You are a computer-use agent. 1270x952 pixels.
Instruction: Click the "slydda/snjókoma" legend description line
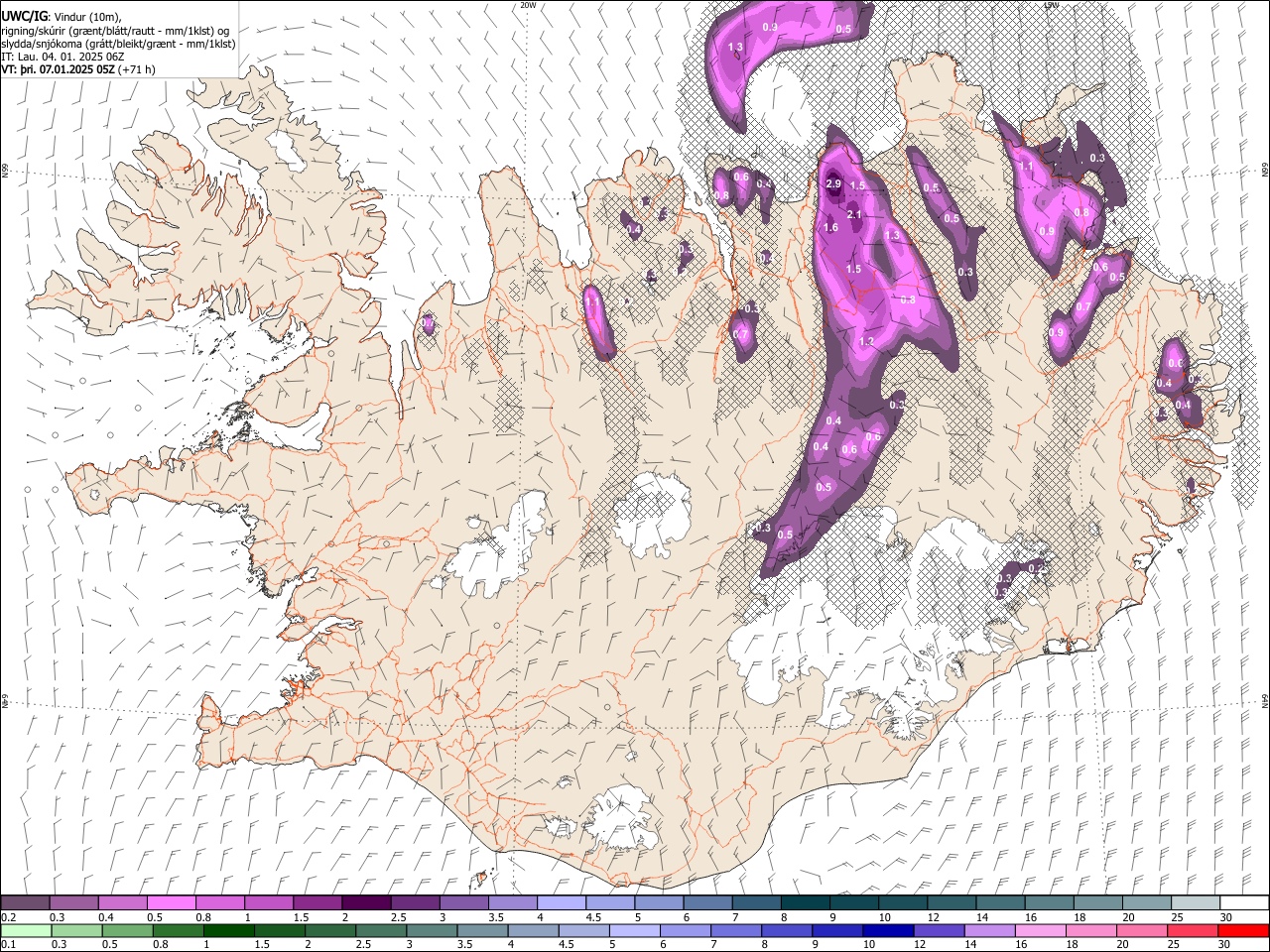click(118, 44)
